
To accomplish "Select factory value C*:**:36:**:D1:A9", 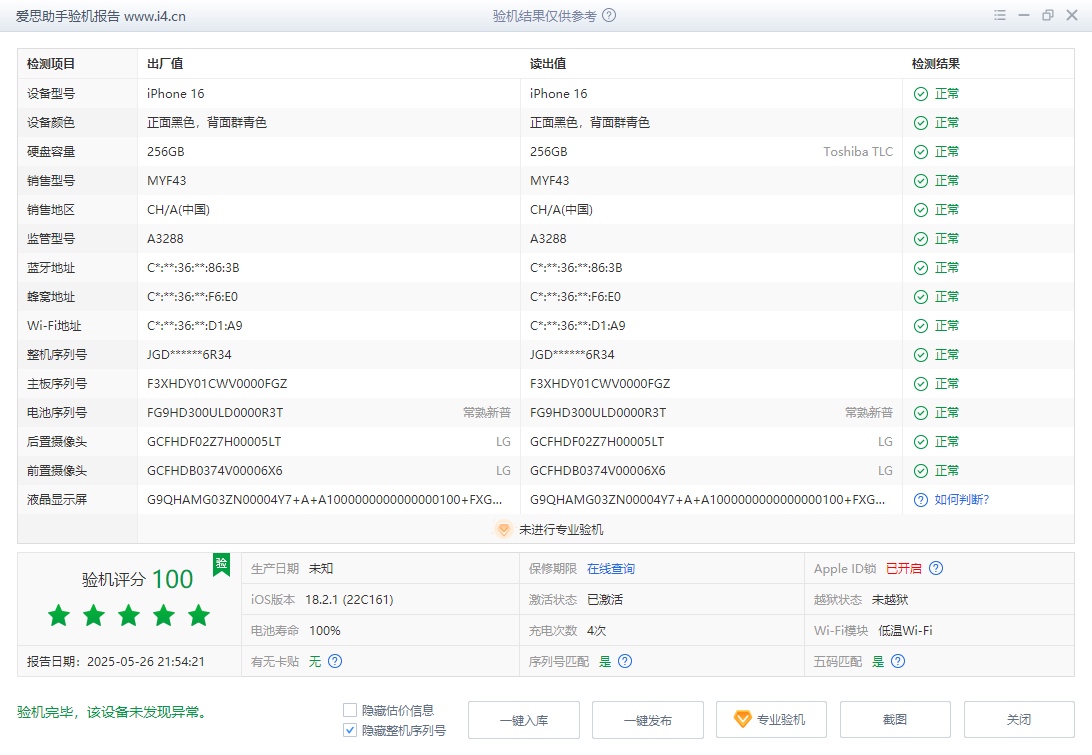I will click(195, 326).
